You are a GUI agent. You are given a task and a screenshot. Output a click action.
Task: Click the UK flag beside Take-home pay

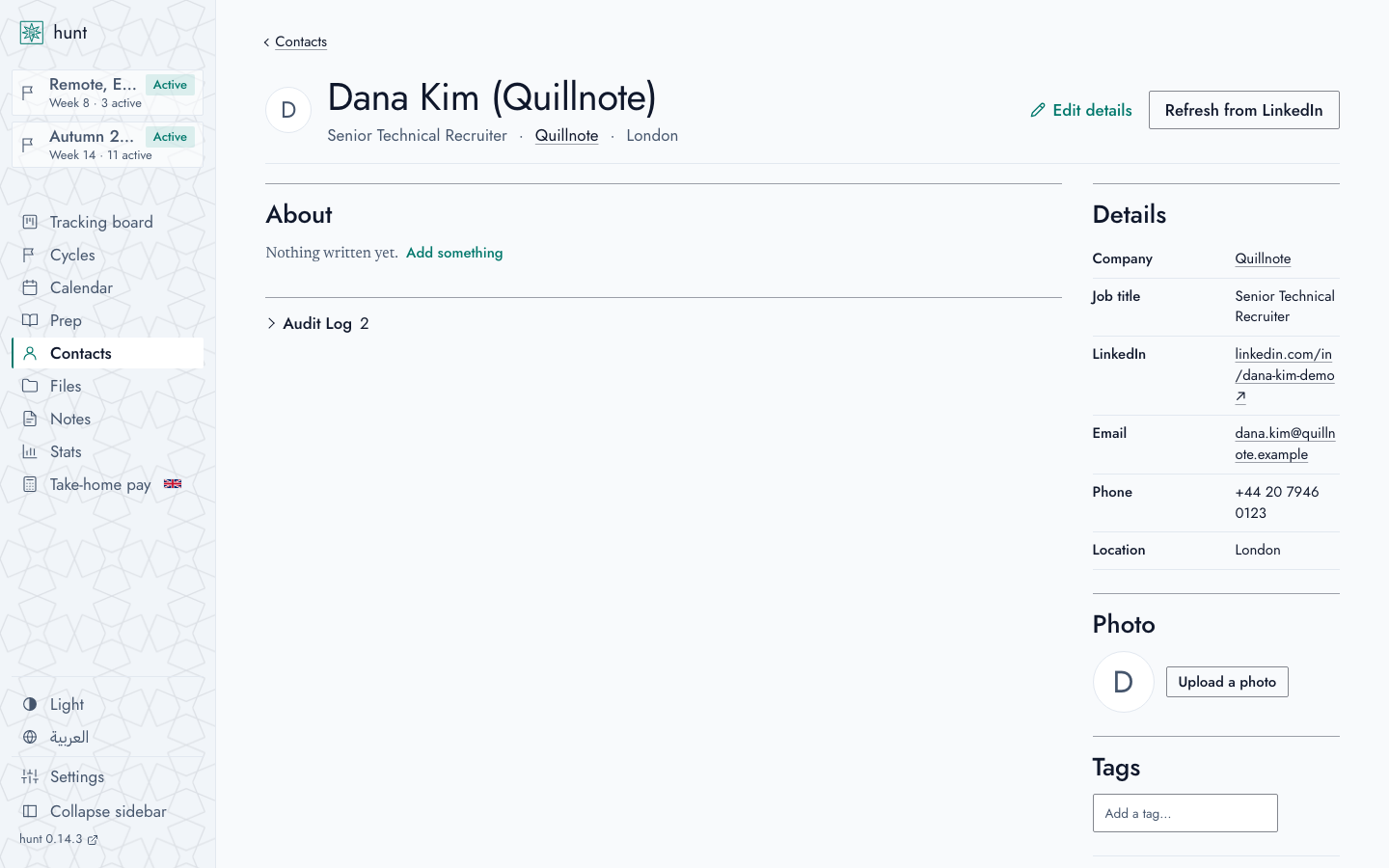pyautogui.click(x=173, y=484)
